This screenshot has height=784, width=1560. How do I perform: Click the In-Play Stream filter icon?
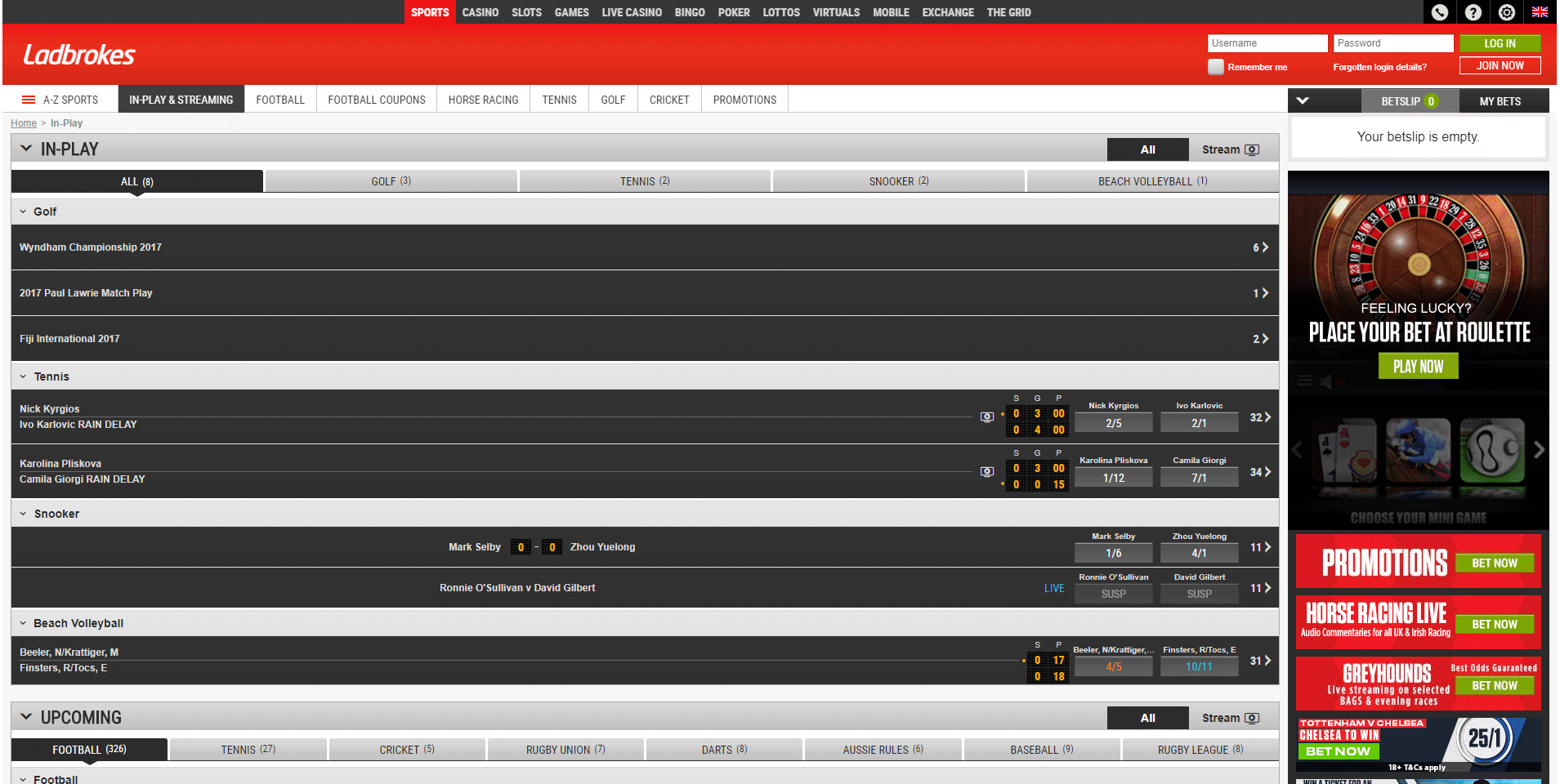pyautogui.click(x=1252, y=149)
